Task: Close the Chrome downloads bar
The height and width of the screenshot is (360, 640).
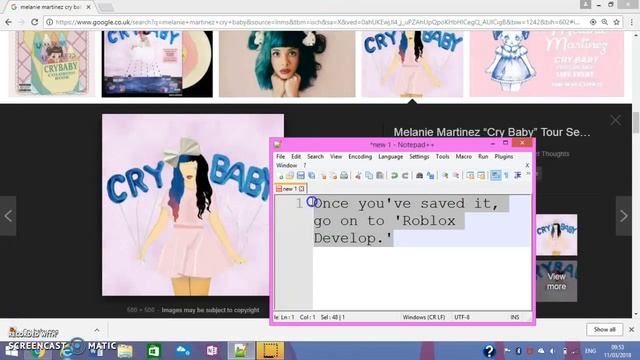Action: pos(631,329)
